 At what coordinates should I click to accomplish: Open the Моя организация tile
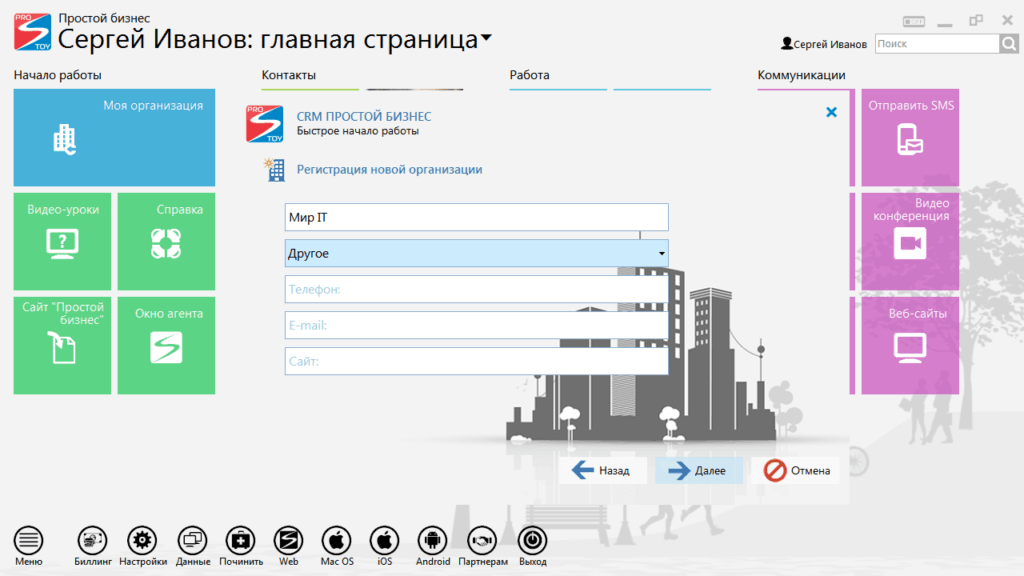click(x=114, y=138)
